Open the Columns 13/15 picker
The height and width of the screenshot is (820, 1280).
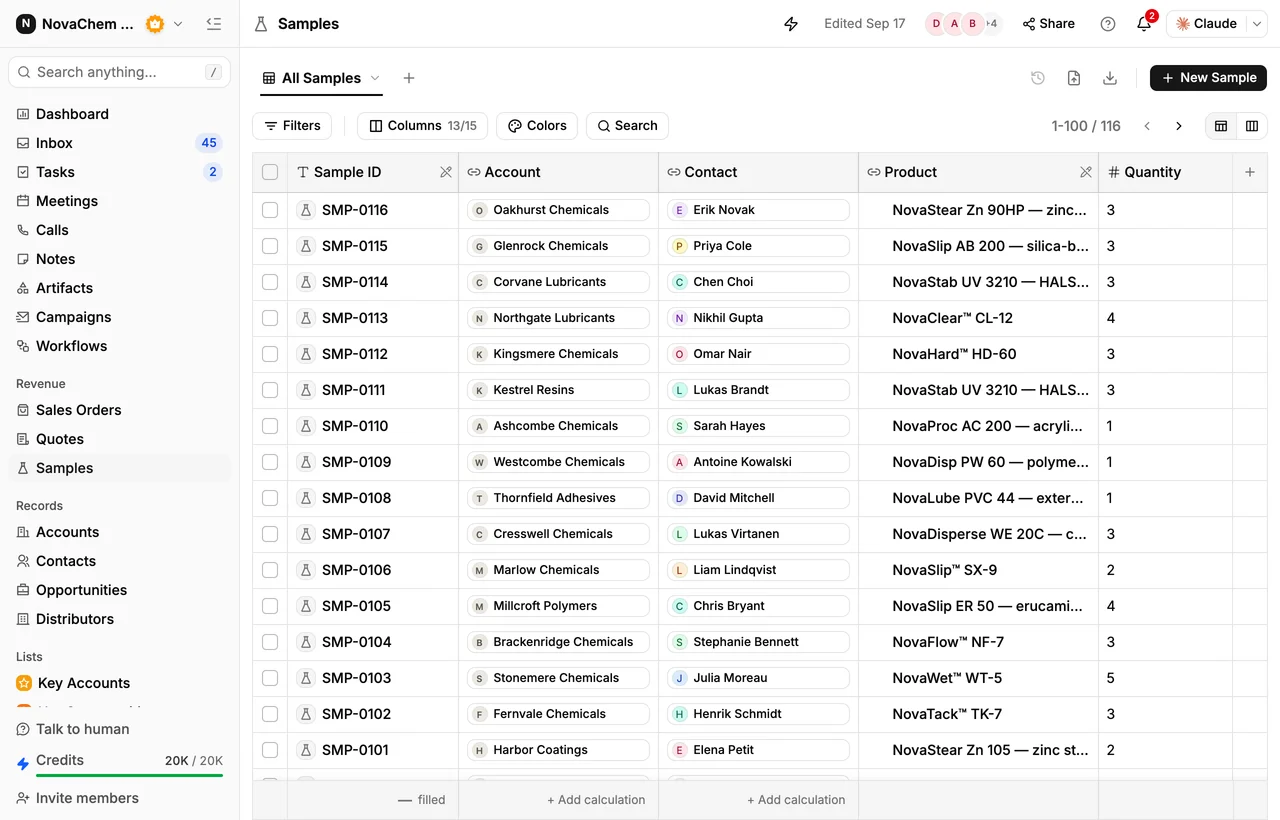point(422,126)
